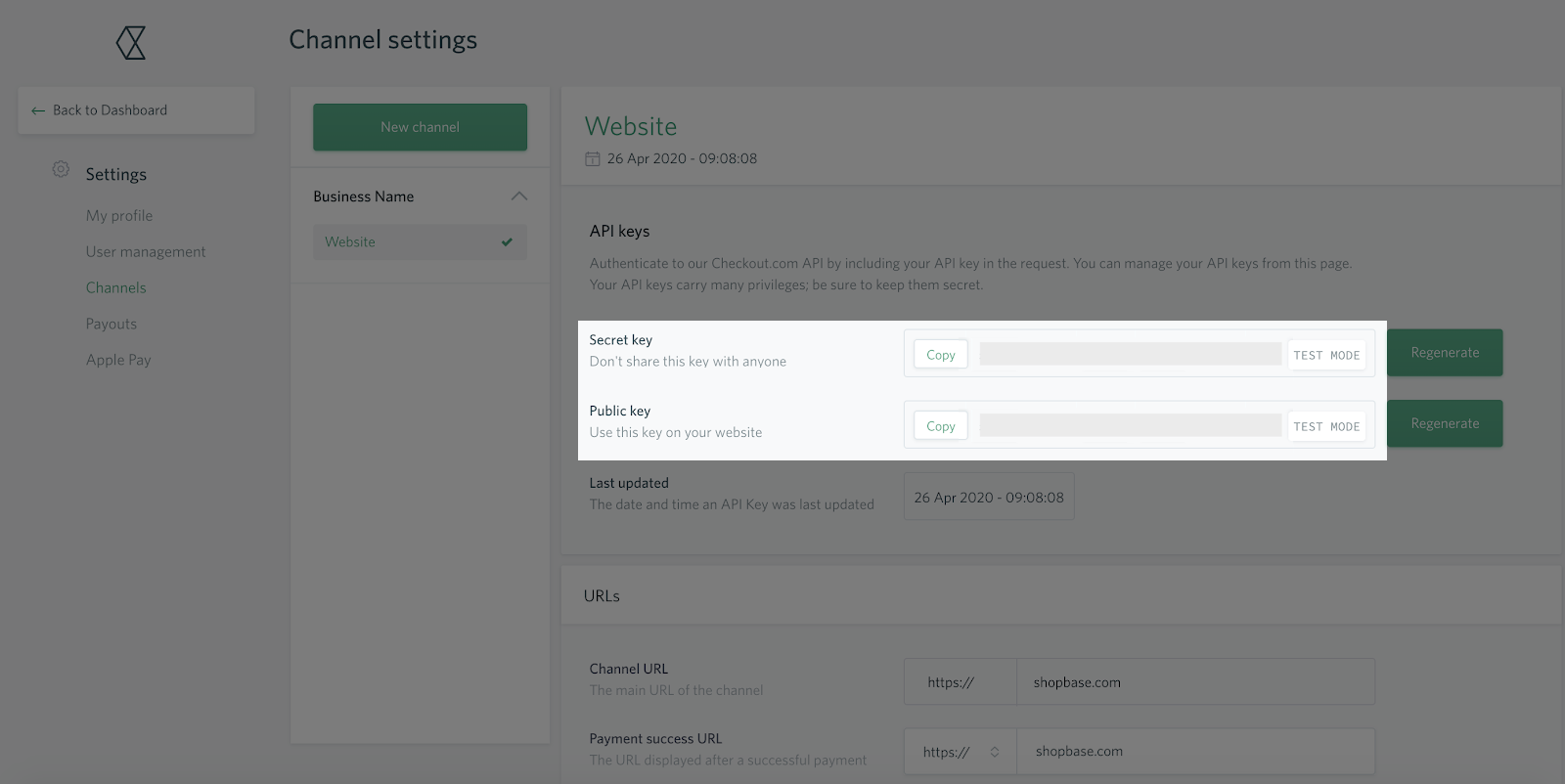The height and width of the screenshot is (784, 1565).
Task: Regenerate the Public key
Action: (1444, 424)
